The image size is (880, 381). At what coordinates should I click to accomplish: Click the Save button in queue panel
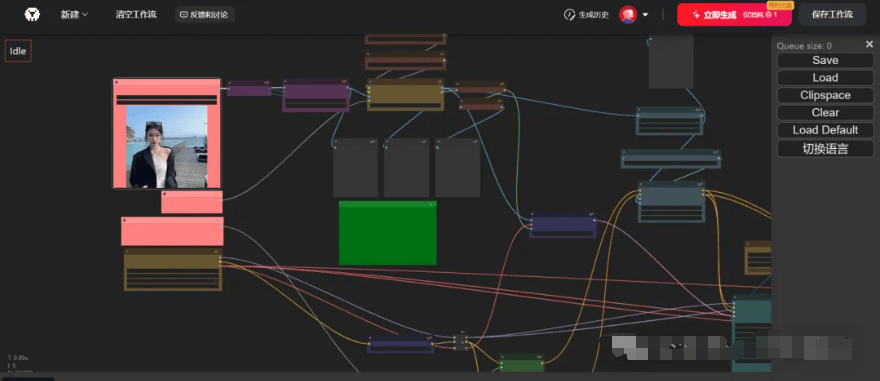tap(825, 60)
